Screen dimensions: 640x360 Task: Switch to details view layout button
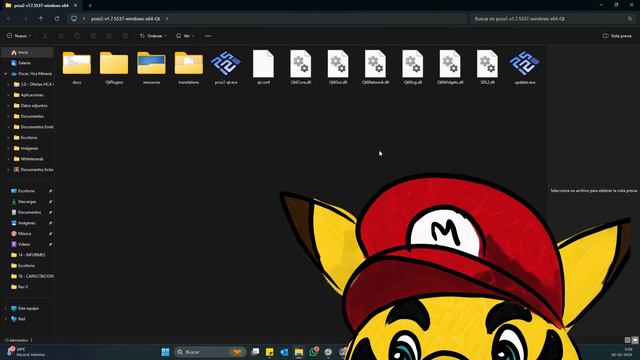[x=627, y=340]
